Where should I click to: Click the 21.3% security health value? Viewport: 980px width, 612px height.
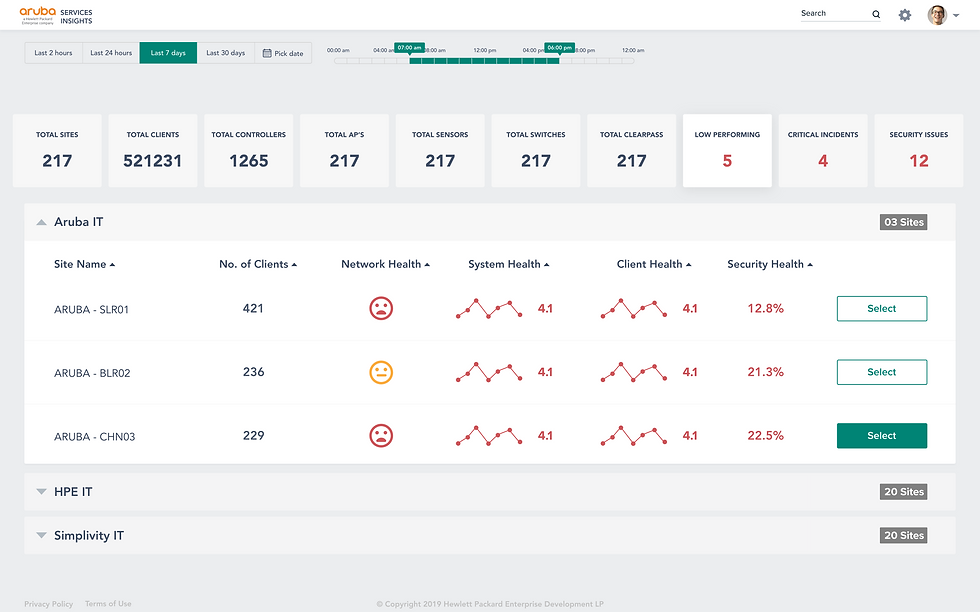[x=766, y=372]
